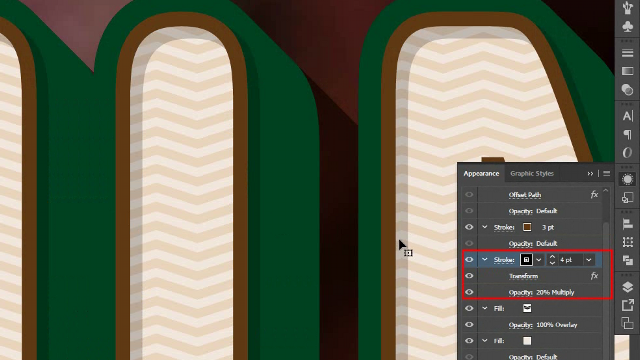Collapse the 3 pt Stroke attribute
Screen dimensions: 640x360
pyautogui.click(x=484, y=227)
